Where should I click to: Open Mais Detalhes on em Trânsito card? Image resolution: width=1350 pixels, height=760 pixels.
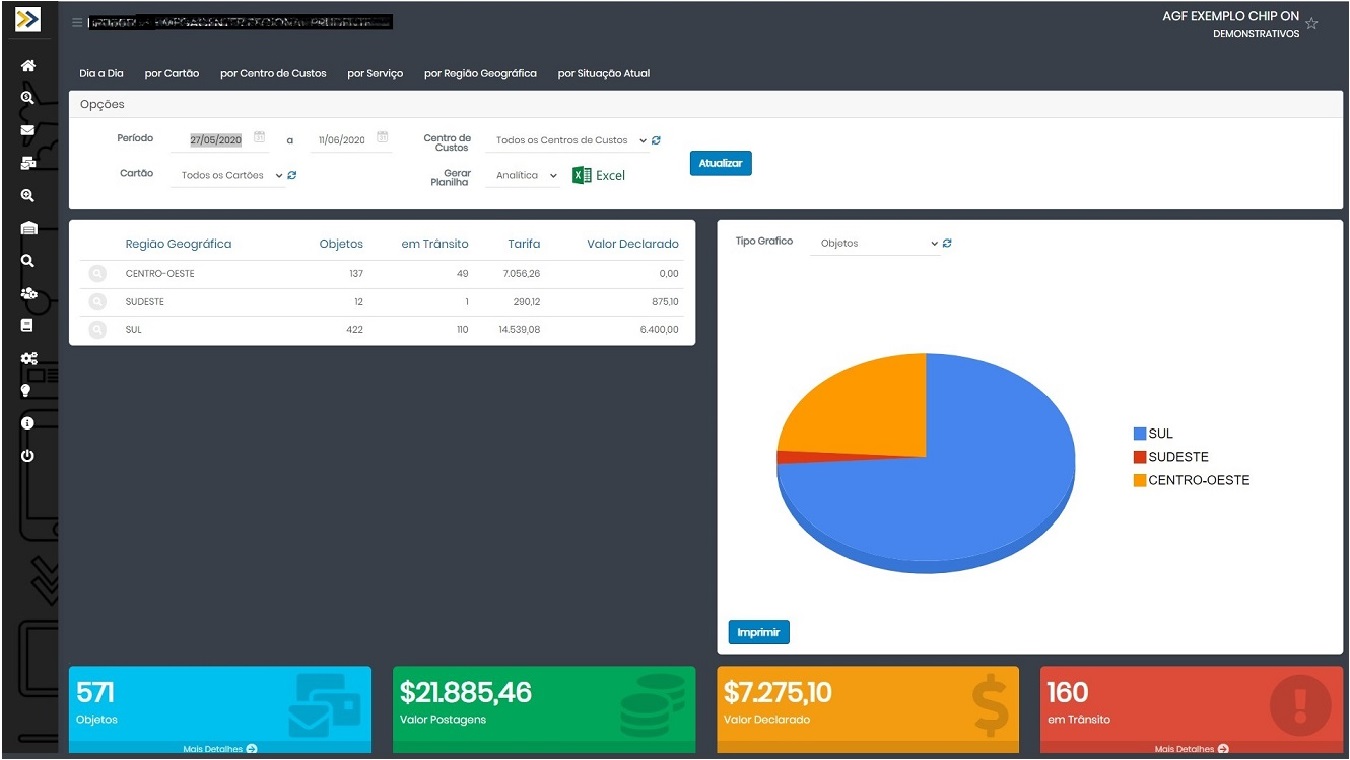1191,748
